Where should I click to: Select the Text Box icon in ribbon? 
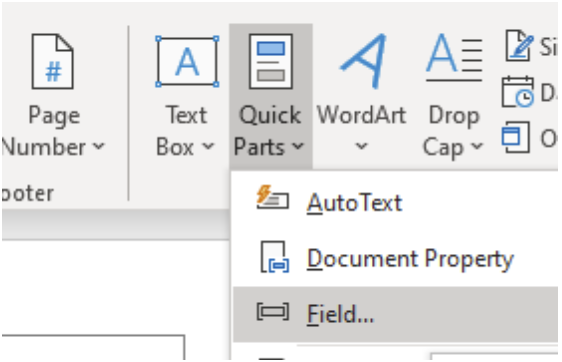click(187, 62)
